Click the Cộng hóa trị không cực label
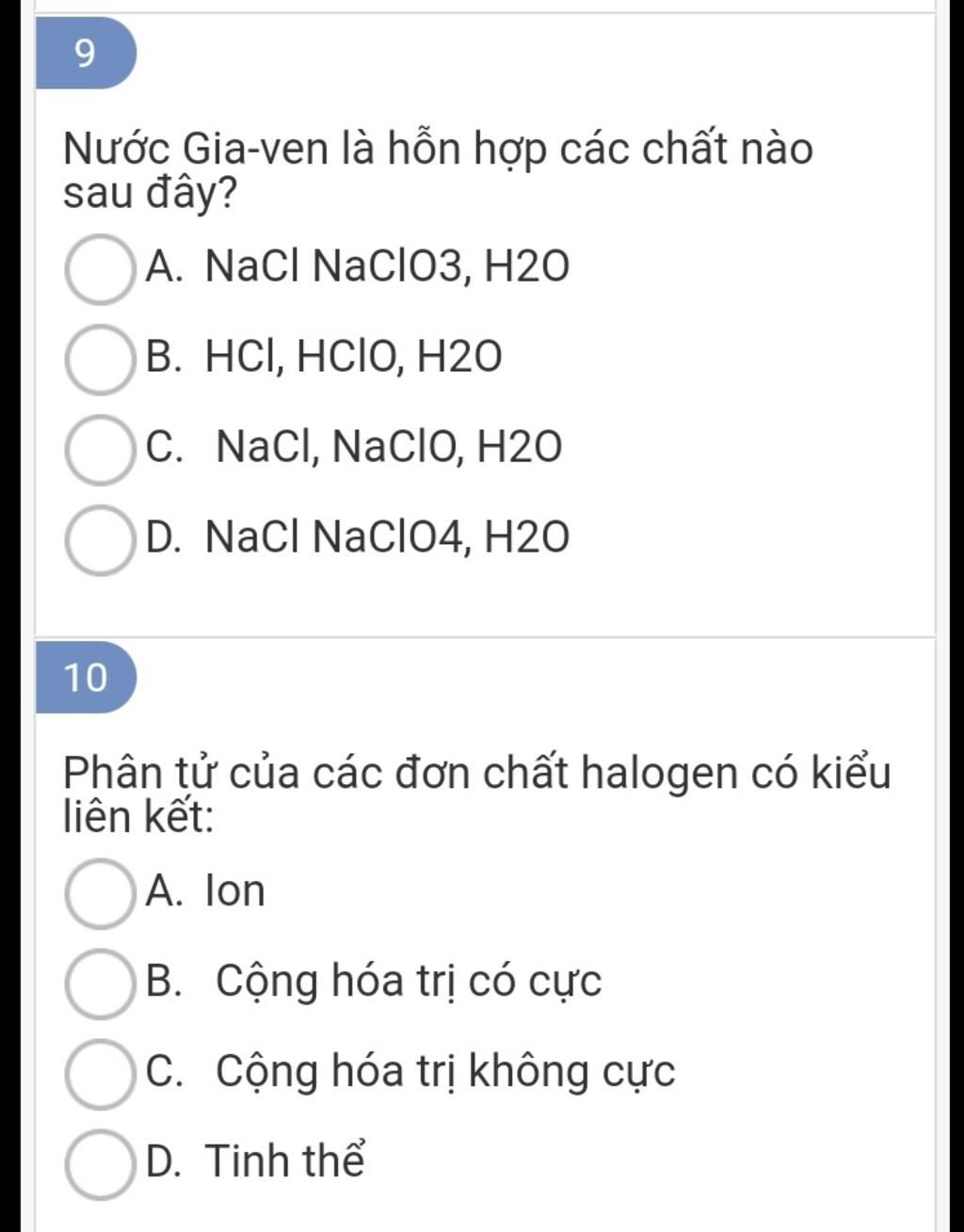Screen dimensions: 964x1232 pos(445,1073)
